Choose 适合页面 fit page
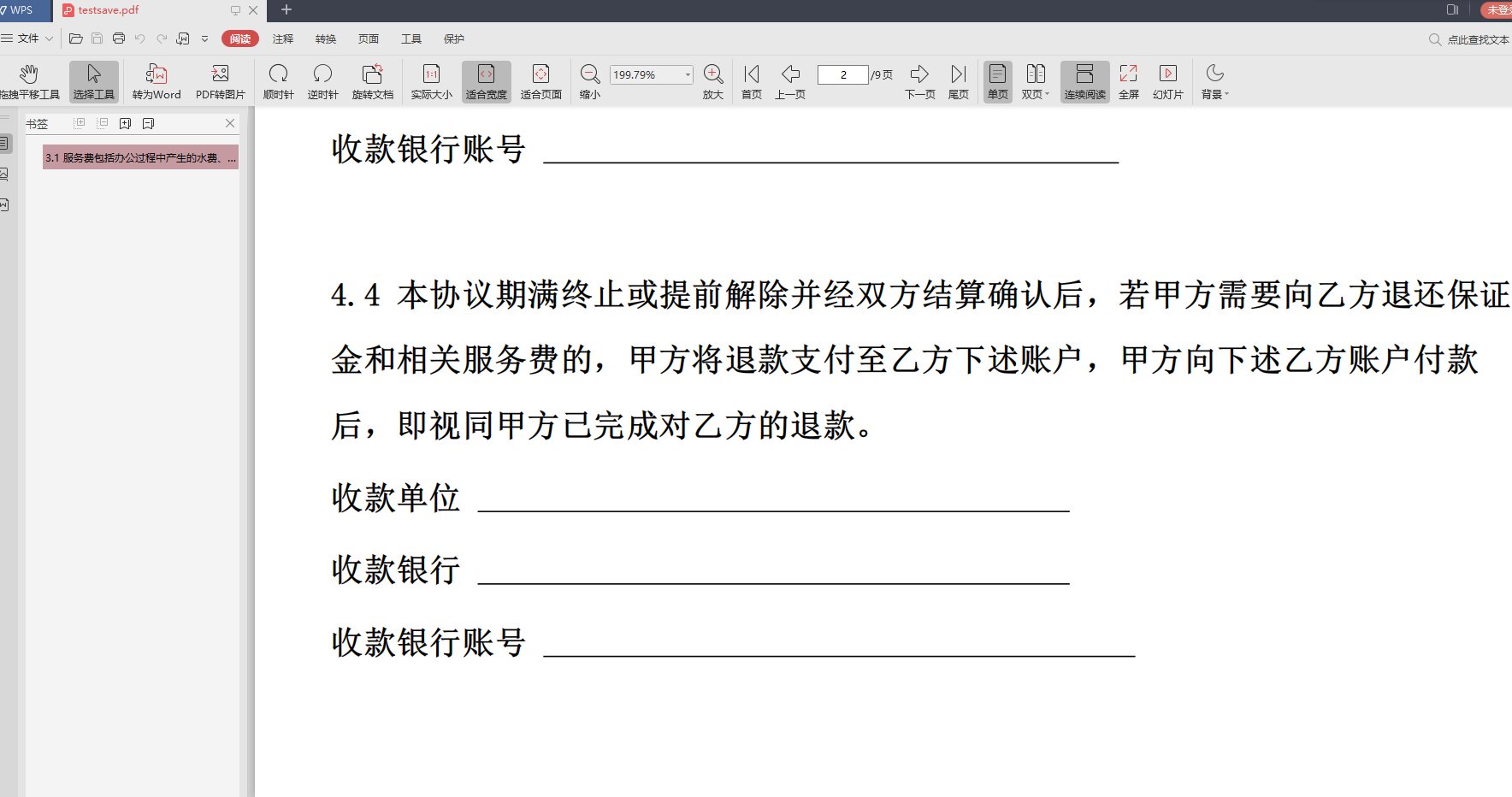Image resolution: width=1512 pixels, height=797 pixels. [x=541, y=82]
